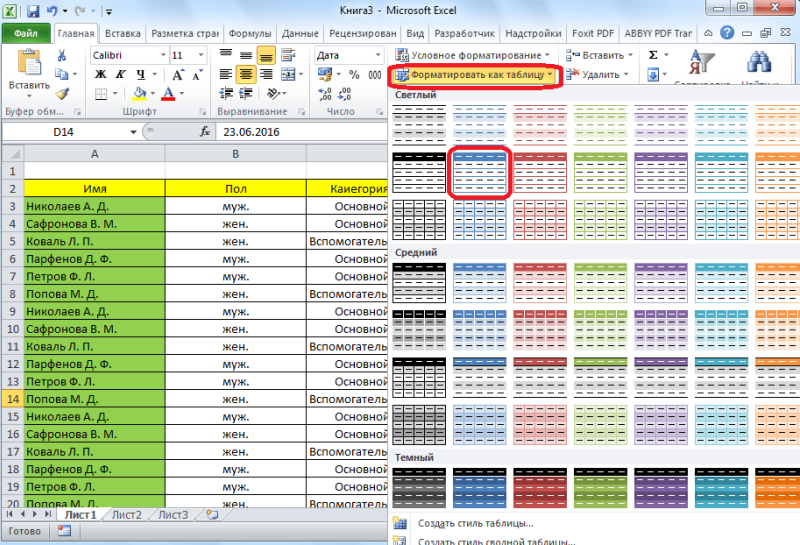Switch to the Вид ribbon tab
The height and width of the screenshot is (545, 800).
[415, 34]
